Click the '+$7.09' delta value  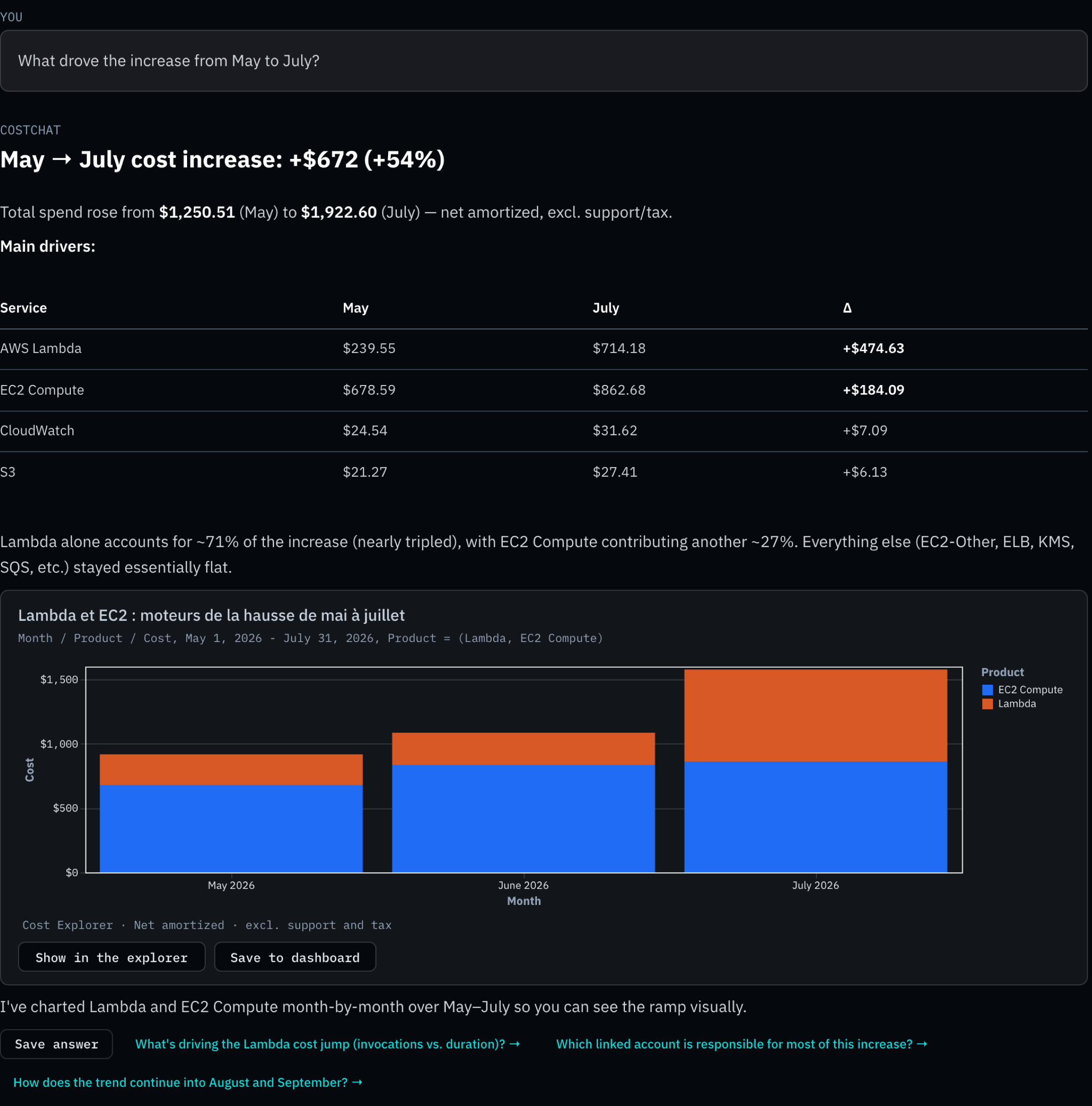(865, 430)
